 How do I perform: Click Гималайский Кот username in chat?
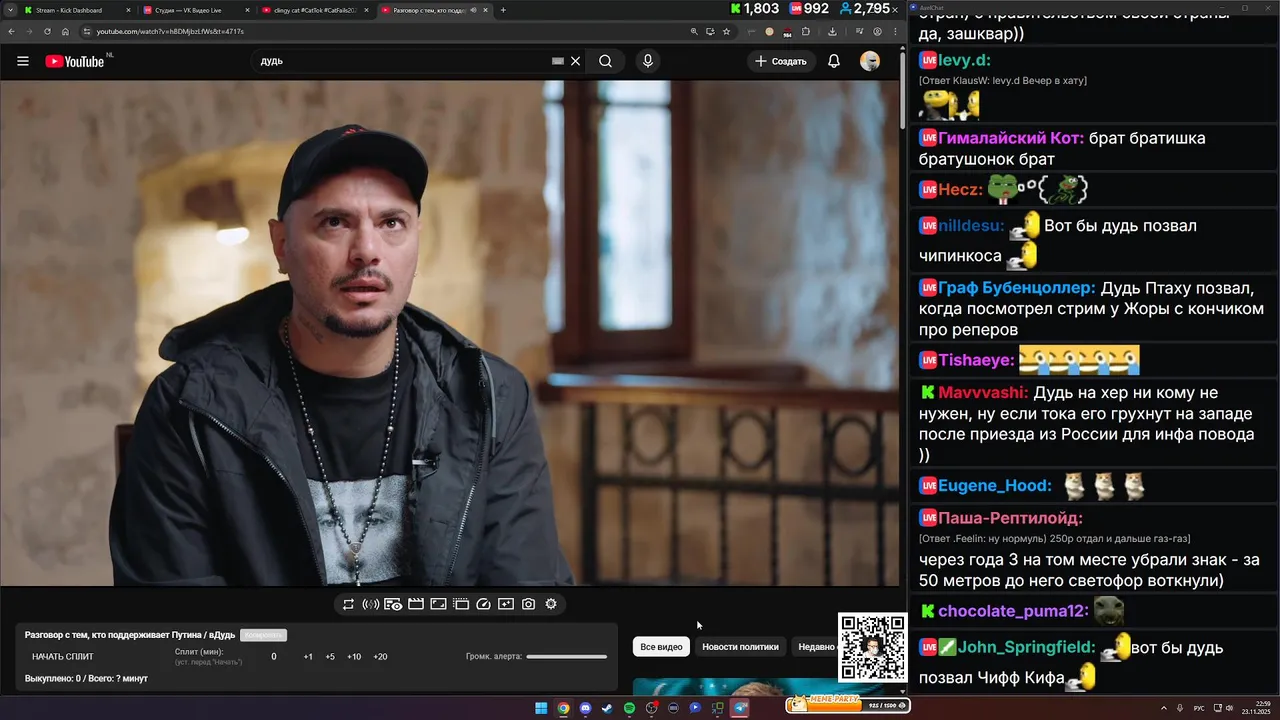click(1011, 138)
